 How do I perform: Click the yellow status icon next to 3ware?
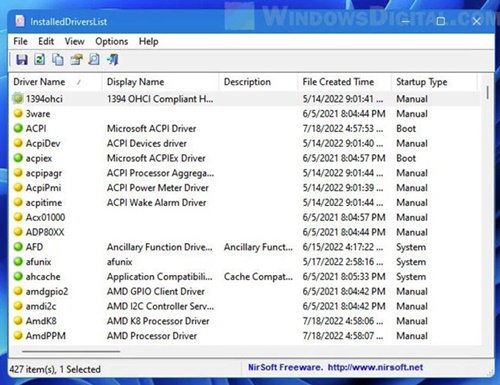pos(18,114)
